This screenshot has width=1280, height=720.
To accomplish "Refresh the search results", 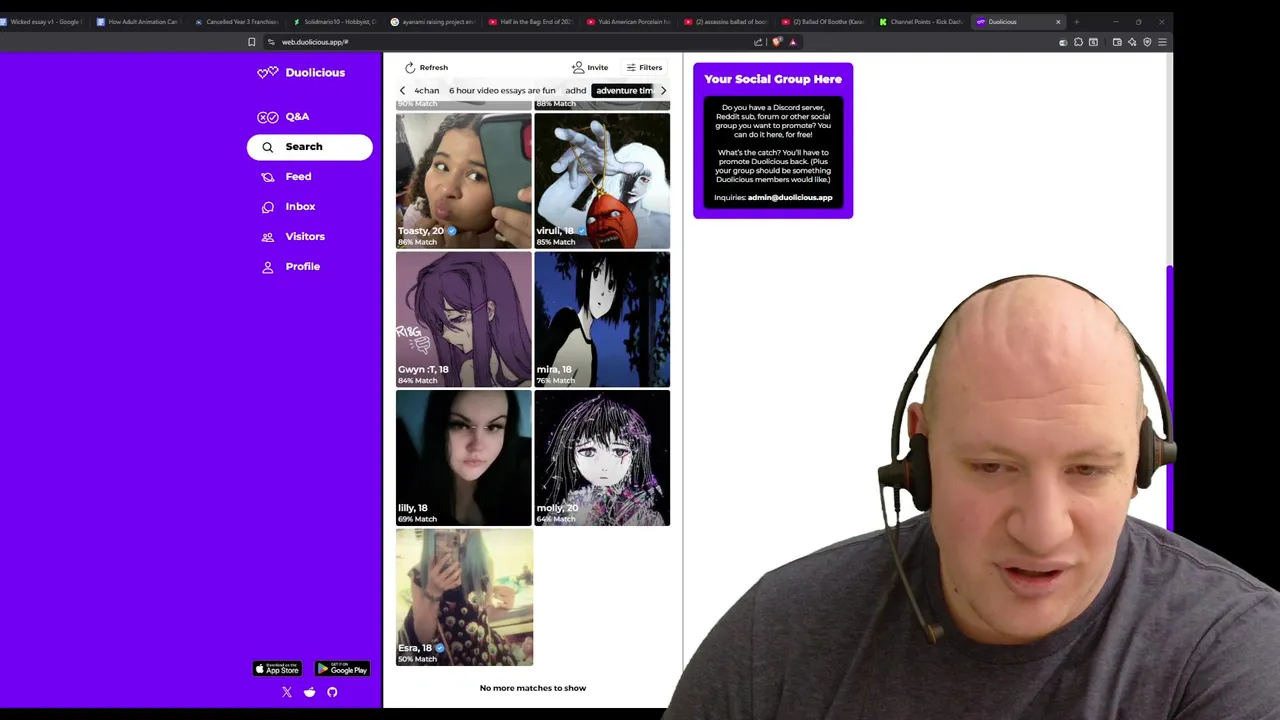I will (426, 67).
